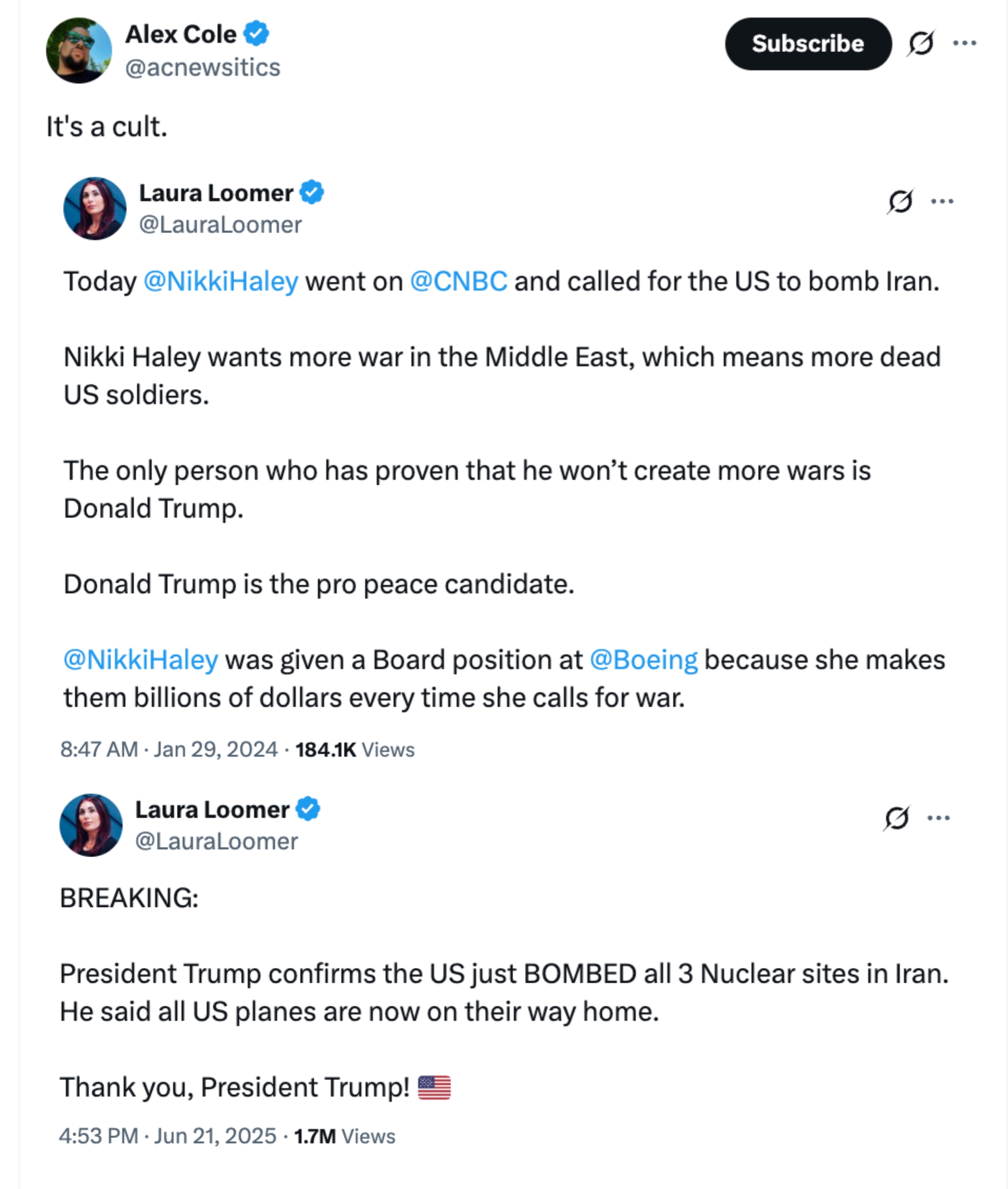Select the @LauraLoomer username under BREAKING tweet
Screen dimensions: 1008x1189
216,841
